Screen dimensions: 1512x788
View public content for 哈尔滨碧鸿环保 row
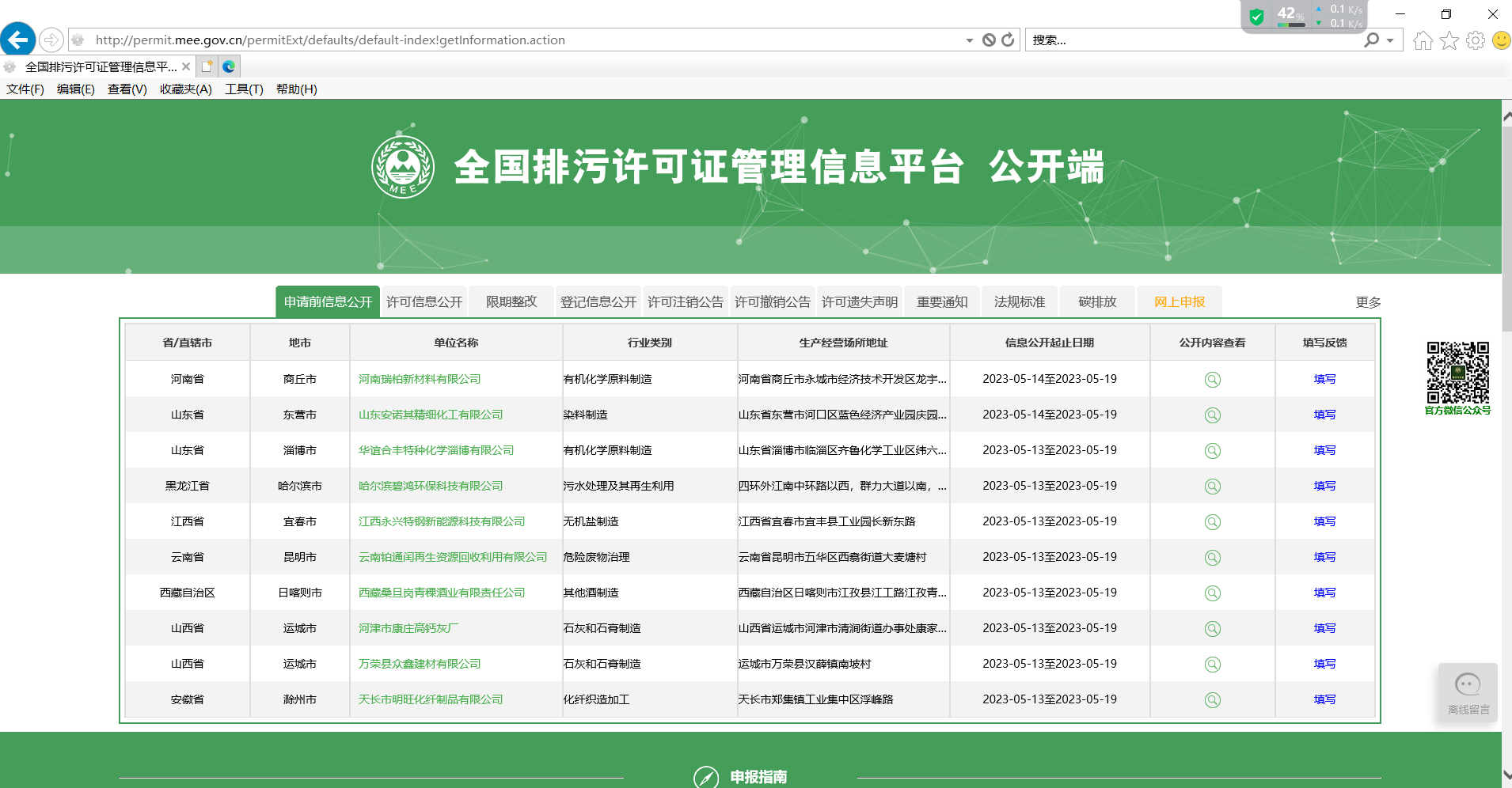click(x=1212, y=487)
